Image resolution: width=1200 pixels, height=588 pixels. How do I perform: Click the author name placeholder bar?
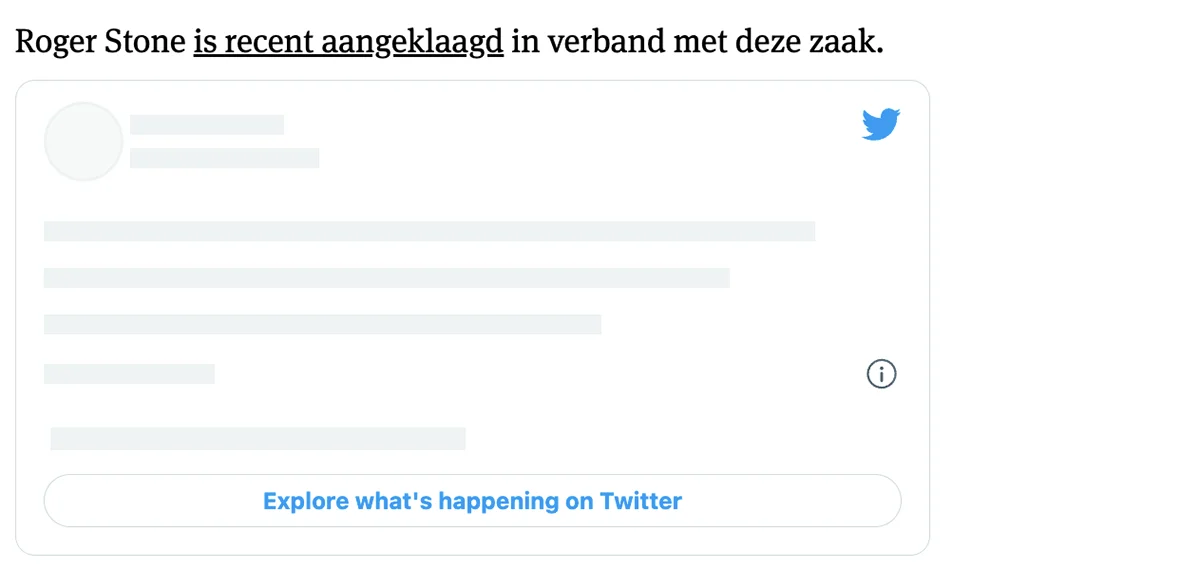pos(207,125)
